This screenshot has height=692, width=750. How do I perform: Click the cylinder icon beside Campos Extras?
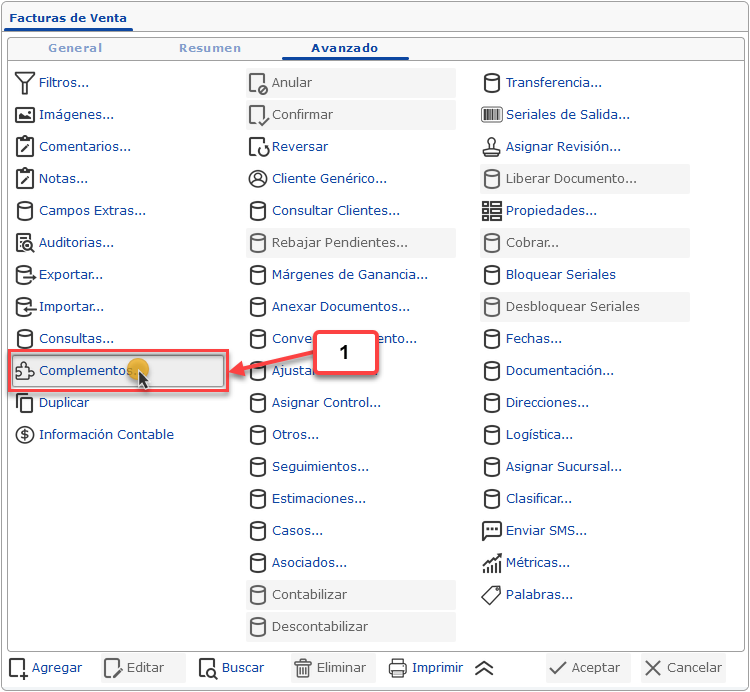click(x=24, y=210)
